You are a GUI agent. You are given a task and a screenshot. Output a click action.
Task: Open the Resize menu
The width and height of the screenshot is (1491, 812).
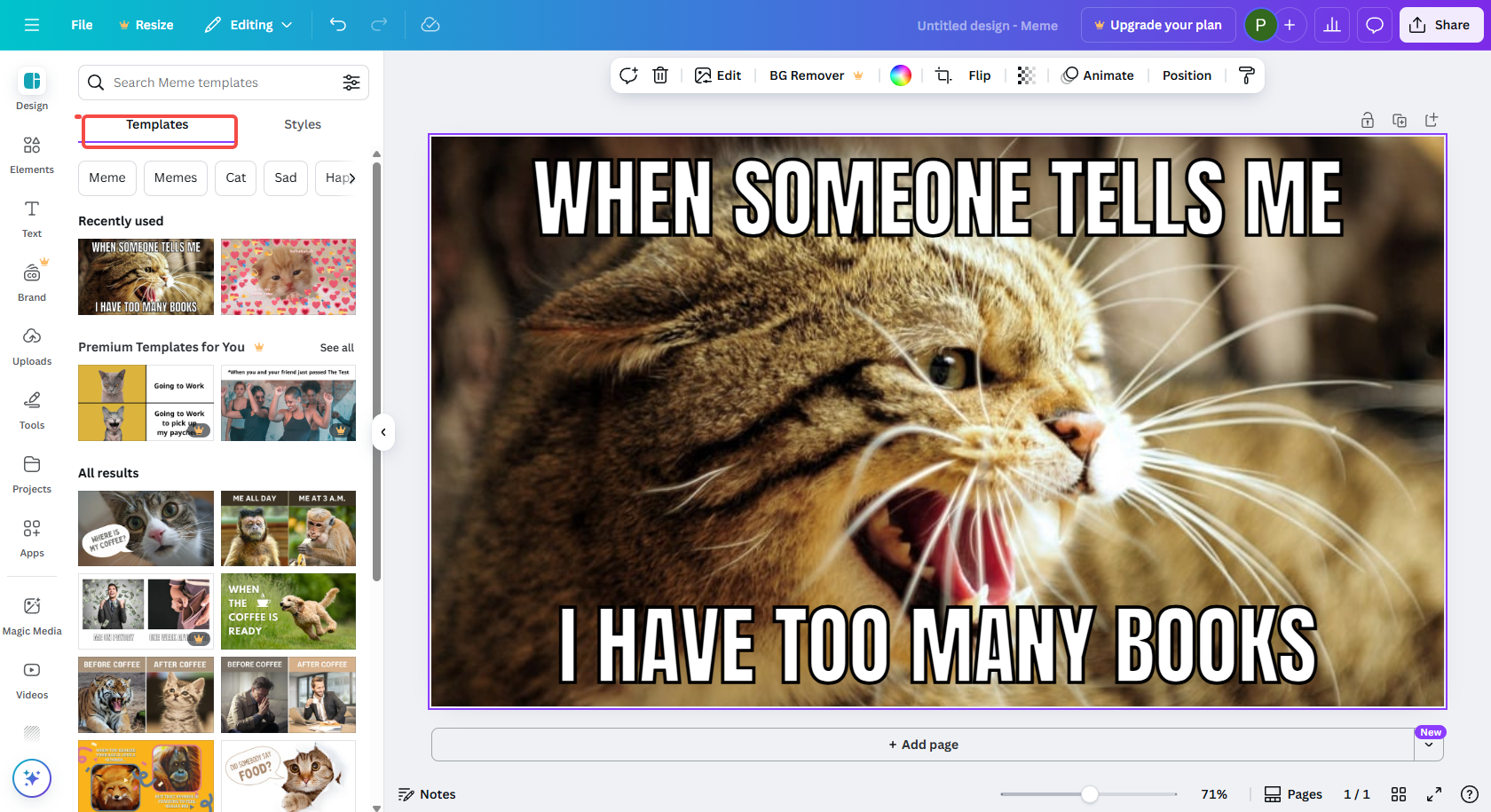pyautogui.click(x=146, y=25)
